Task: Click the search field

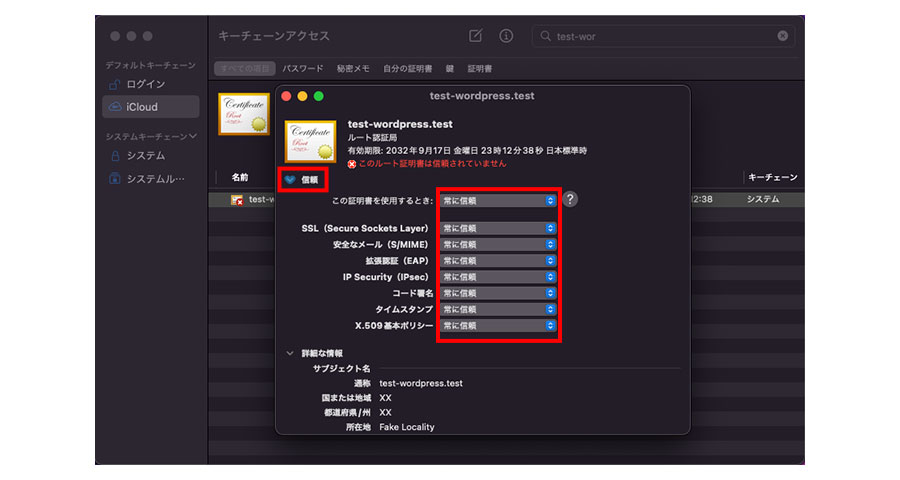Action: pyautogui.click(x=660, y=36)
